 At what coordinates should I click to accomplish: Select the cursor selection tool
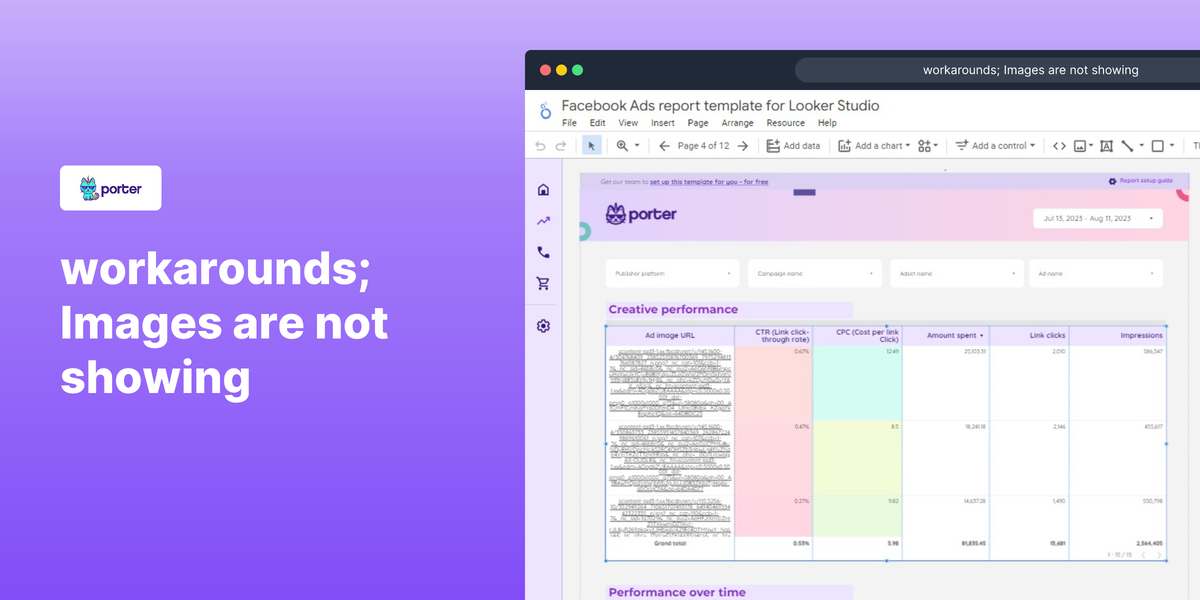pyautogui.click(x=592, y=145)
